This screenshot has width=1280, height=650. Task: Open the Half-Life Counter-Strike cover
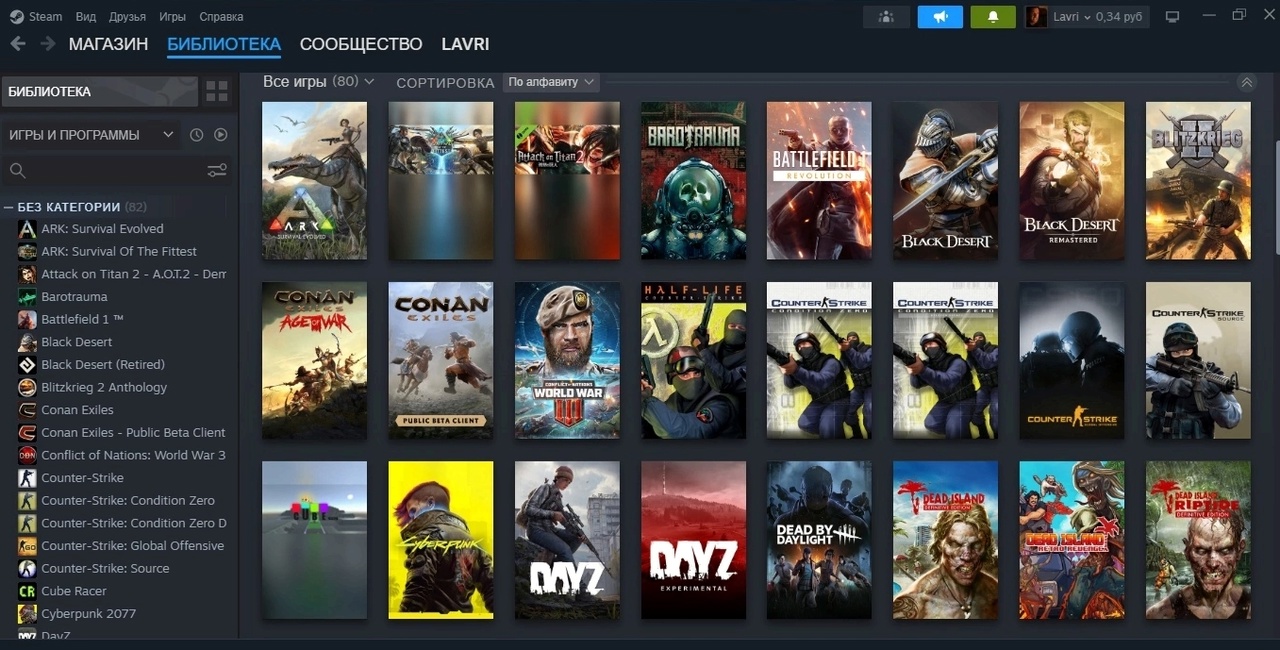click(693, 360)
